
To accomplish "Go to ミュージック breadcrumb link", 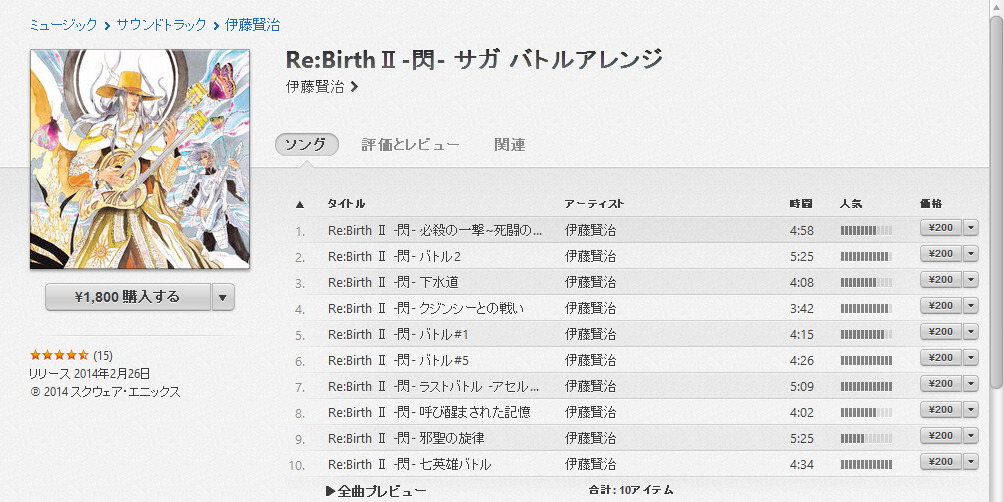I will pyautogui.click(x=64, y=23).
